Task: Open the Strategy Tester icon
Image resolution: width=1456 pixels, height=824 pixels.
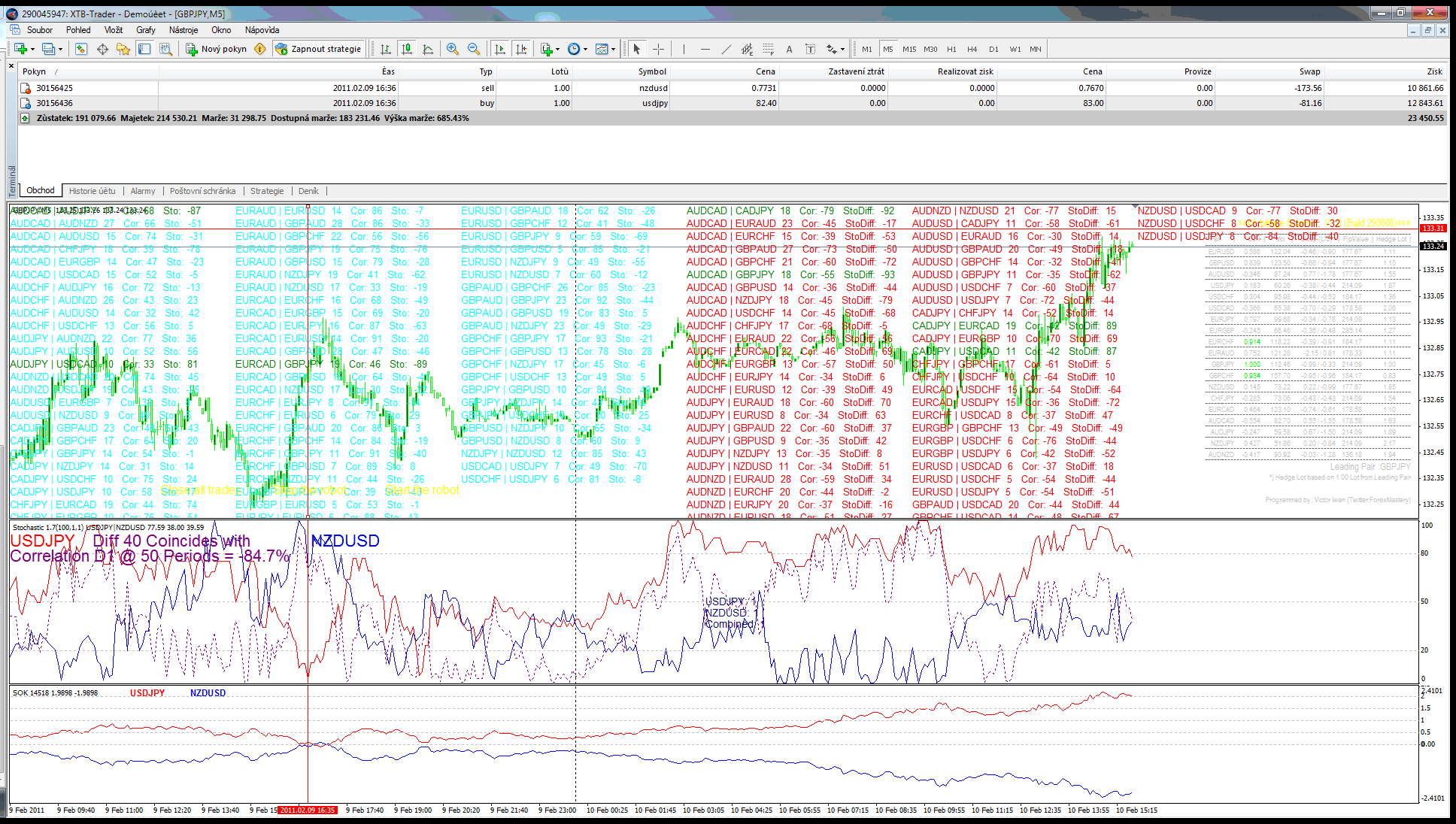Action: pos(165,49)
